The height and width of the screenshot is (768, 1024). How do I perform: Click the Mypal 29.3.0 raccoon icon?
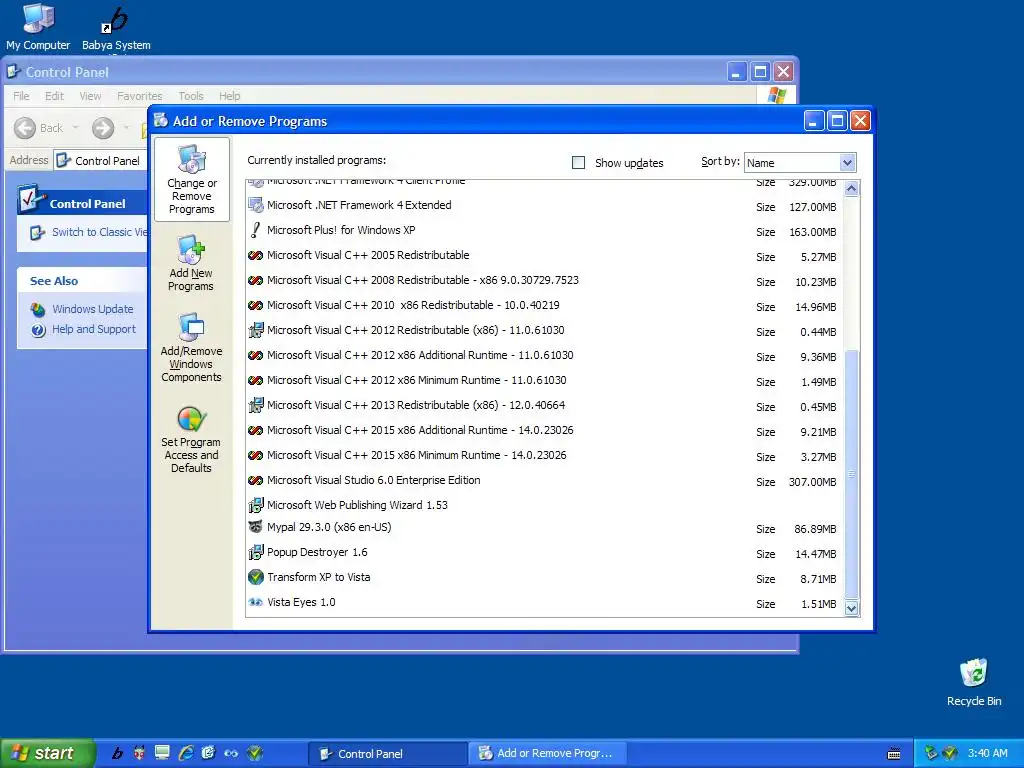click(x=255, y=527)
